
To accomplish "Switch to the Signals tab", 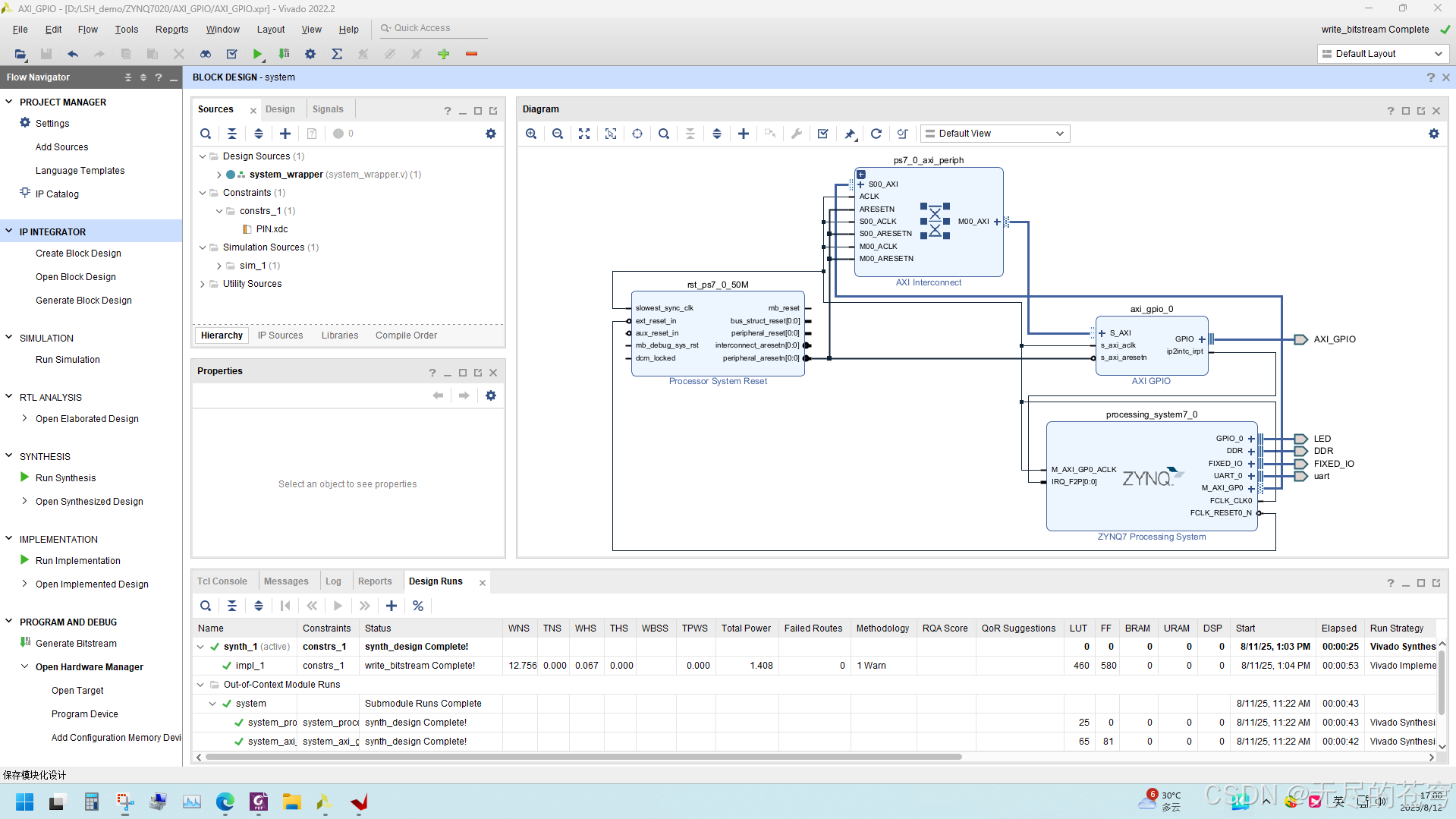I will [x=328, y=109].
